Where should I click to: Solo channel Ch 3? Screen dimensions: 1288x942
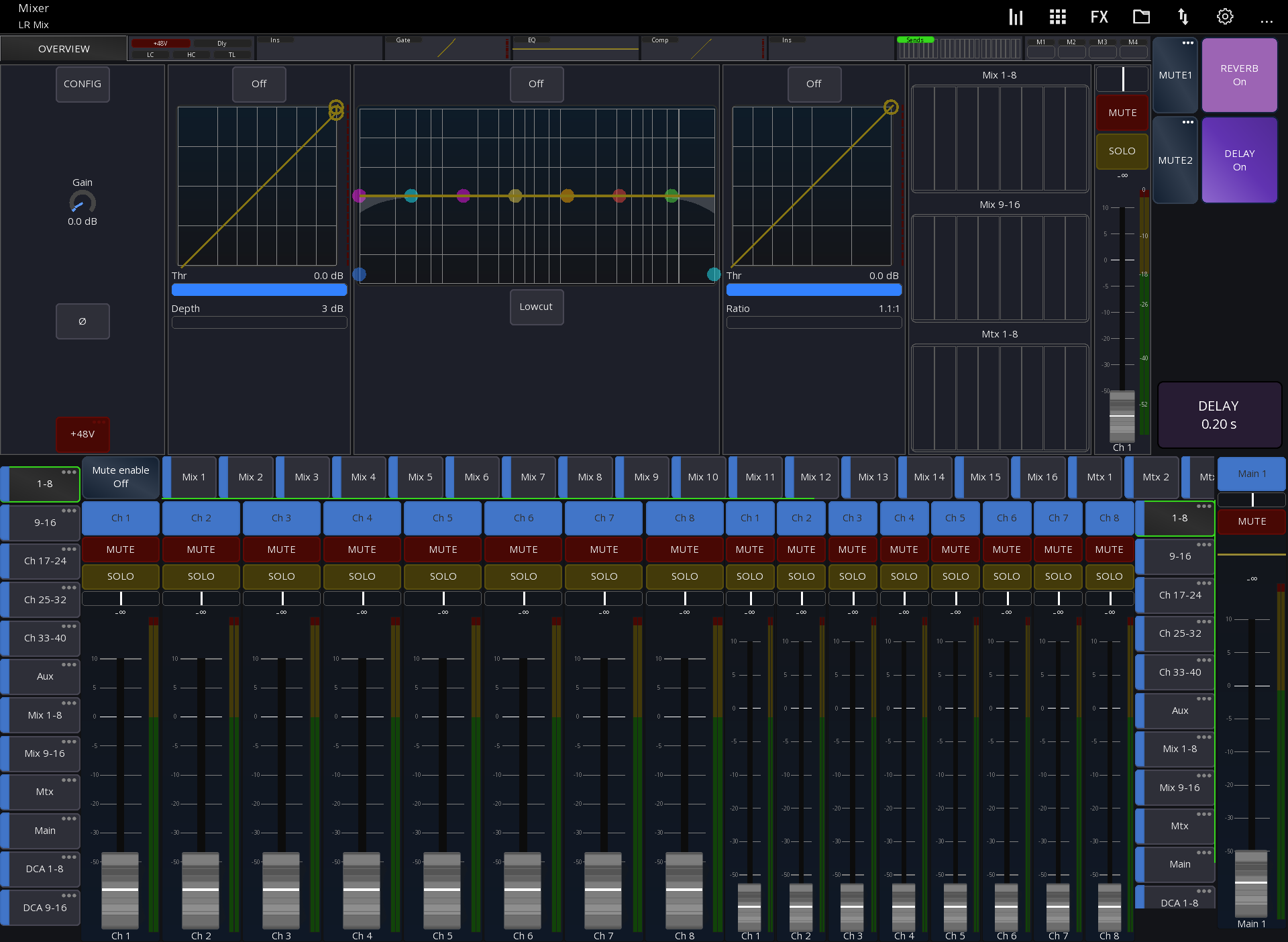pyautogui.click(x=281, y=576)
